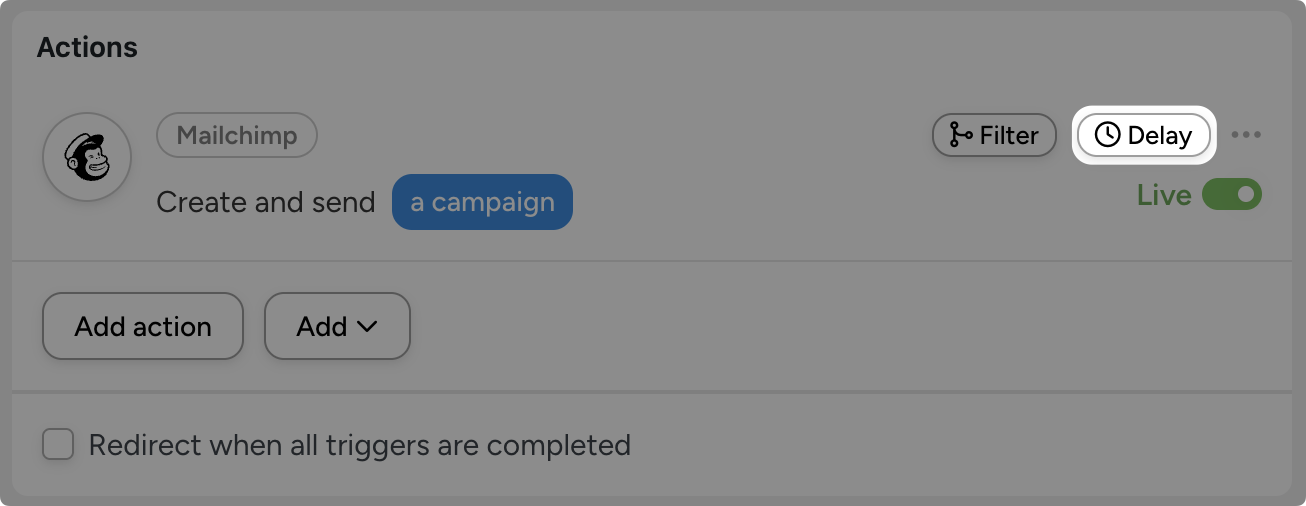Select the Mailchimp app tag
This screenshot has height=506, width=1306.
tap(237, 135)
